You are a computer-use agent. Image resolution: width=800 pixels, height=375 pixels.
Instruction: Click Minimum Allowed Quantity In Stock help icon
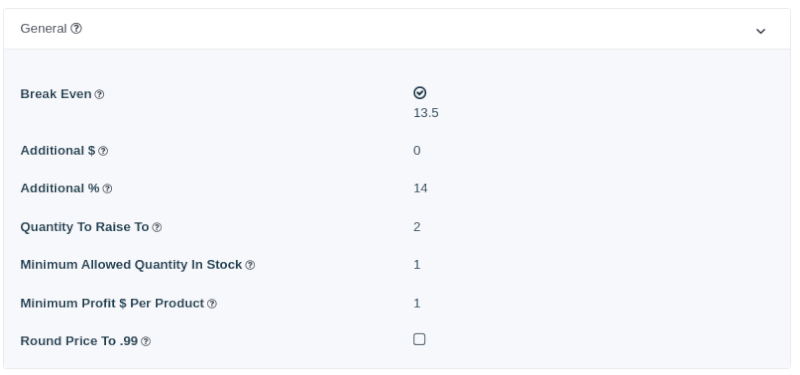[x=250, y=265]
